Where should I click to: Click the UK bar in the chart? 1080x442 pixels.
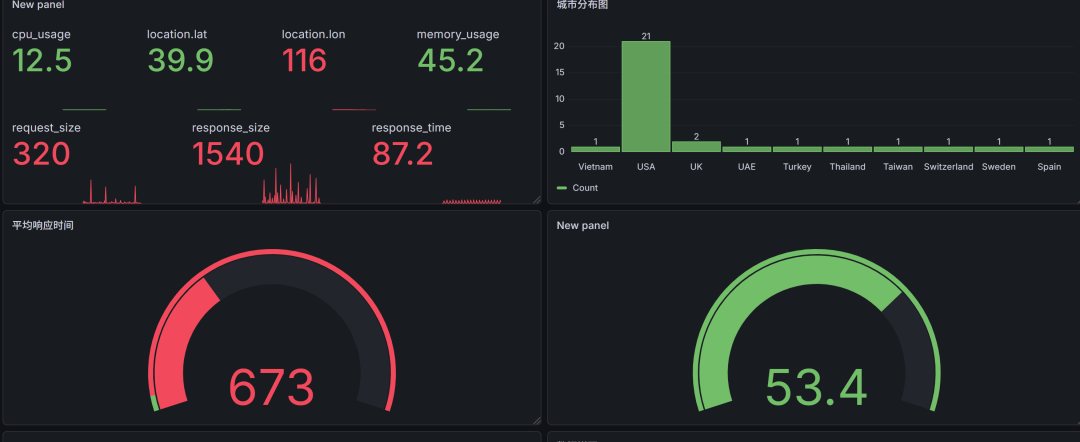coord(696,147)
